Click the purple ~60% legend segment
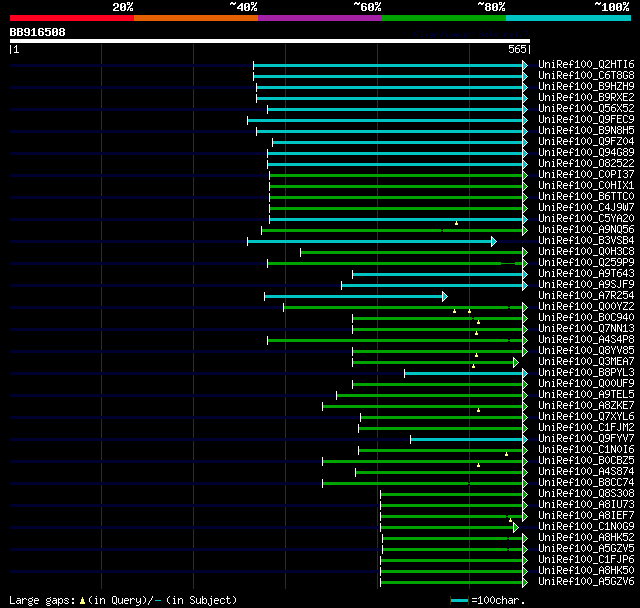This screenshot has height=608, width=640. click(x=320, y=18)
